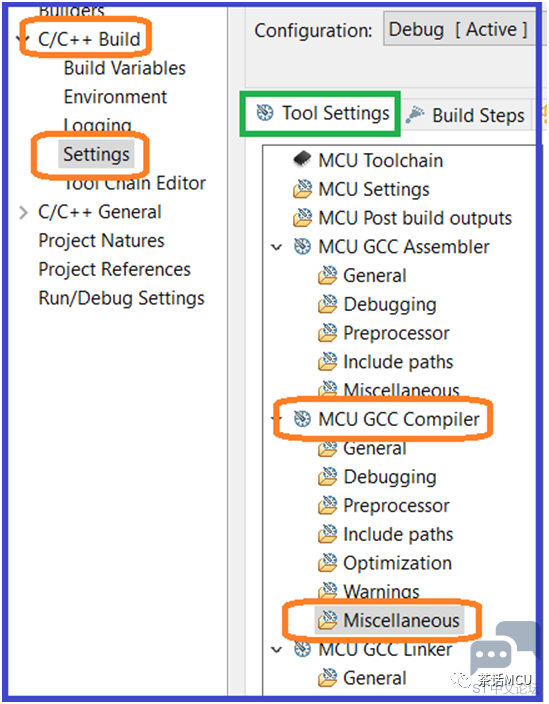
Task: Switch to the Tool Settings tab
Action: [x=320, y=113]
